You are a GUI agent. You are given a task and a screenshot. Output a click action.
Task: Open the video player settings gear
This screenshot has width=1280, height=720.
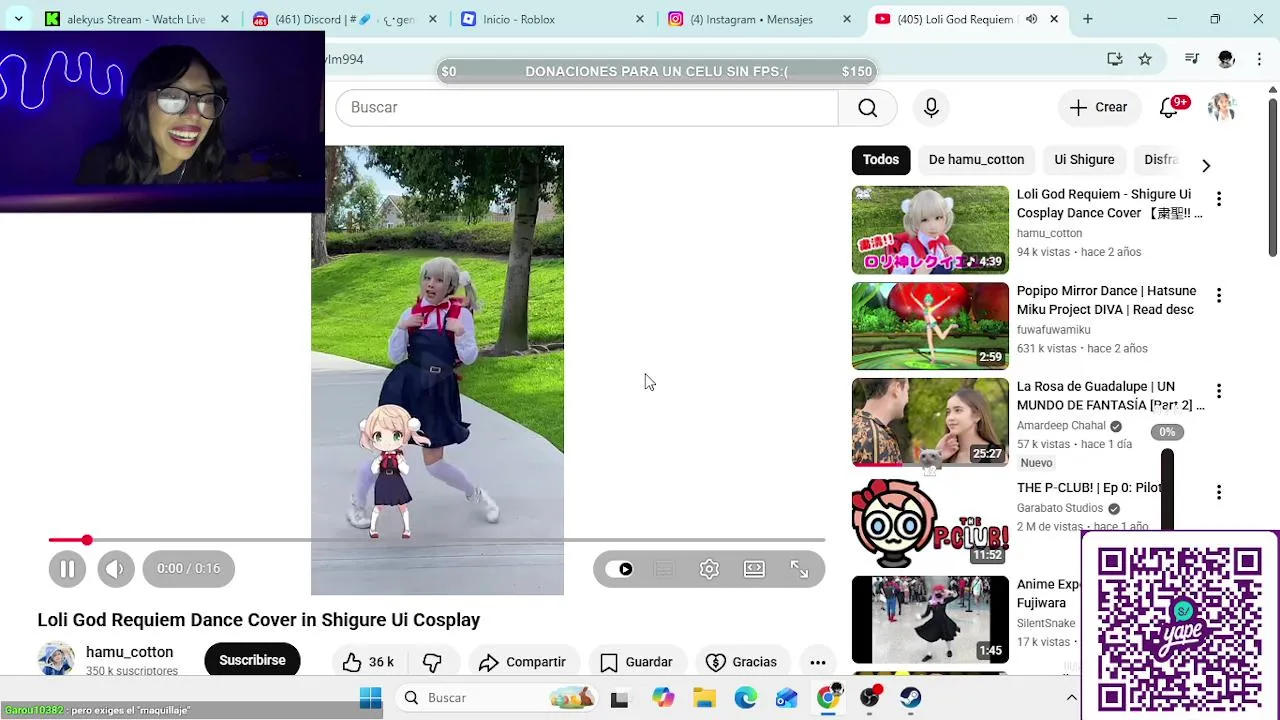(709, 569)
